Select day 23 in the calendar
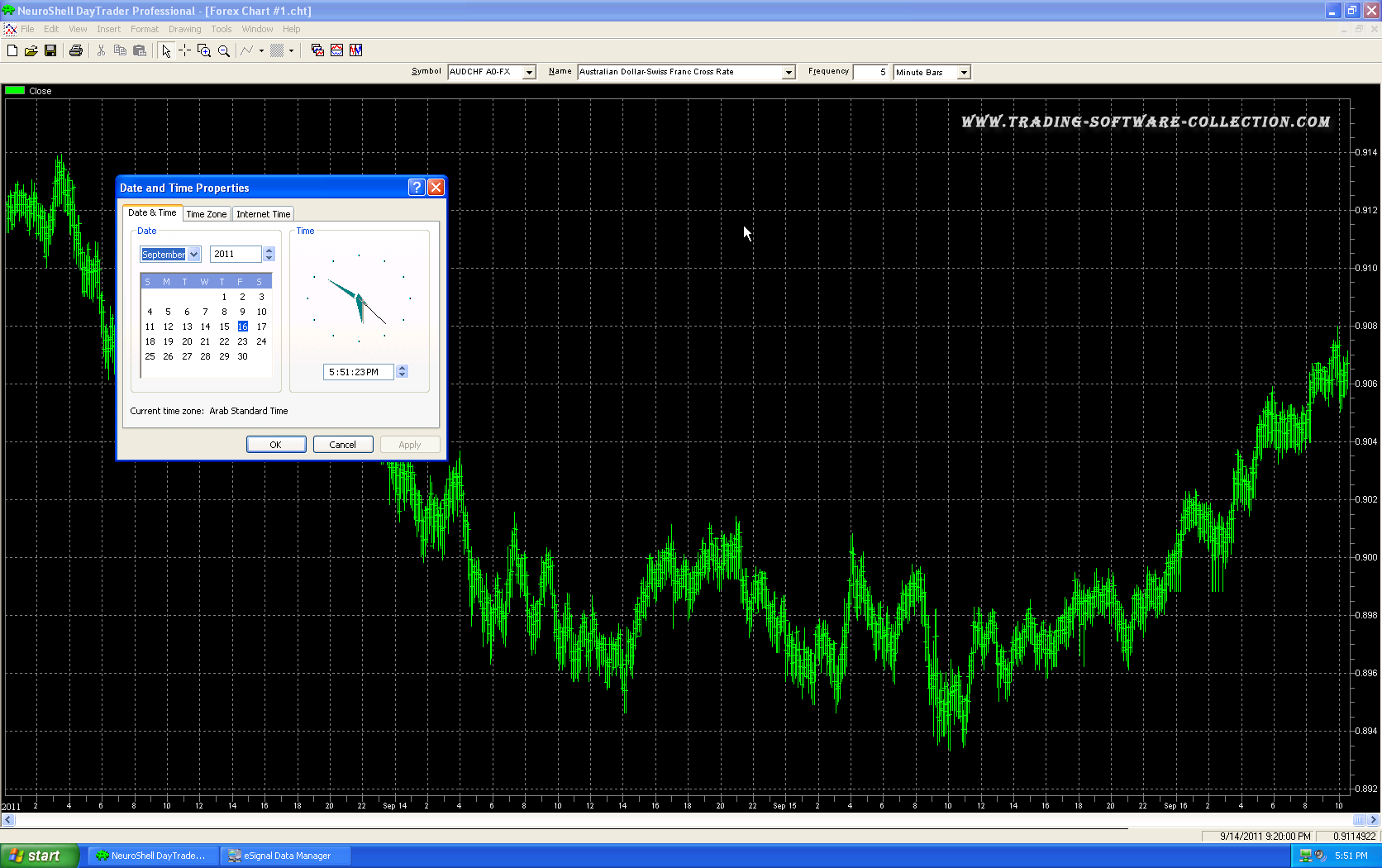 (x=242, y=341)
